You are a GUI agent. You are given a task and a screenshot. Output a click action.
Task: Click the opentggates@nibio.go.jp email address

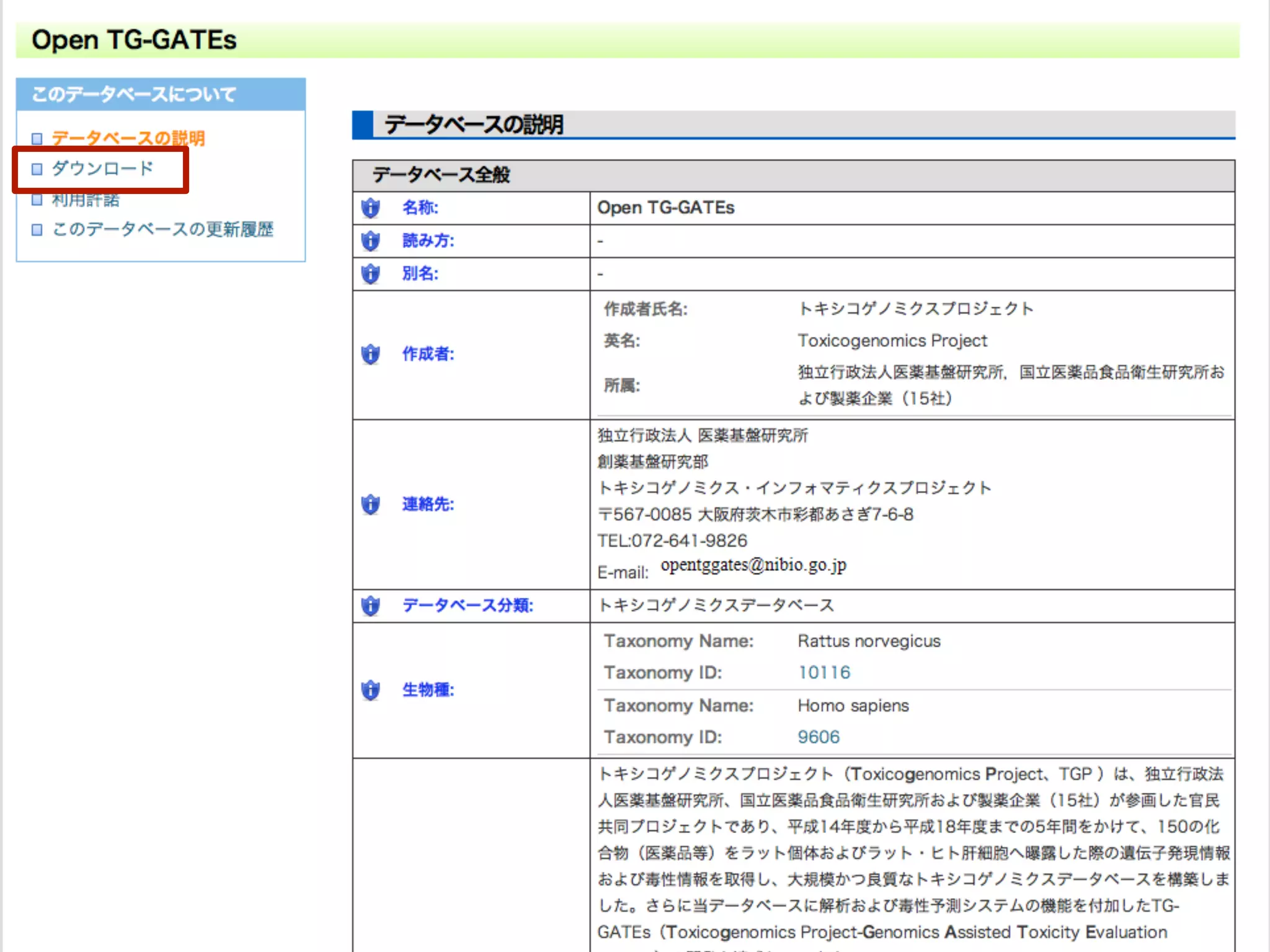point(753,565)
